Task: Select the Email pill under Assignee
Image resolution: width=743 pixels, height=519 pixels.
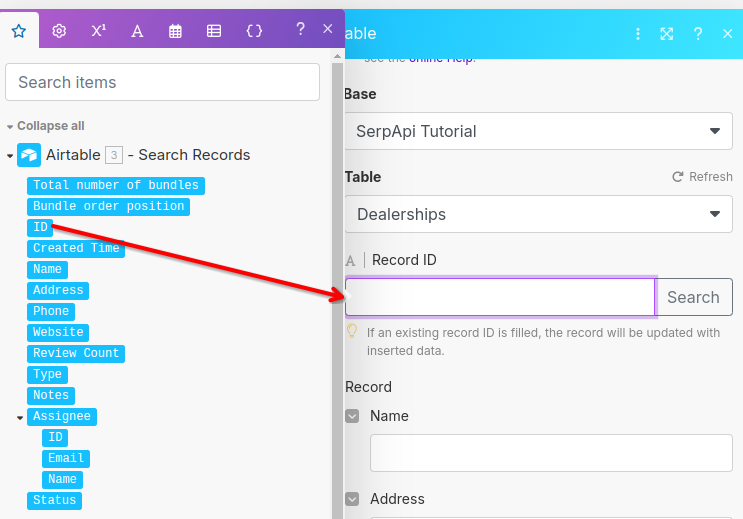Action: (x=66, y=458)
